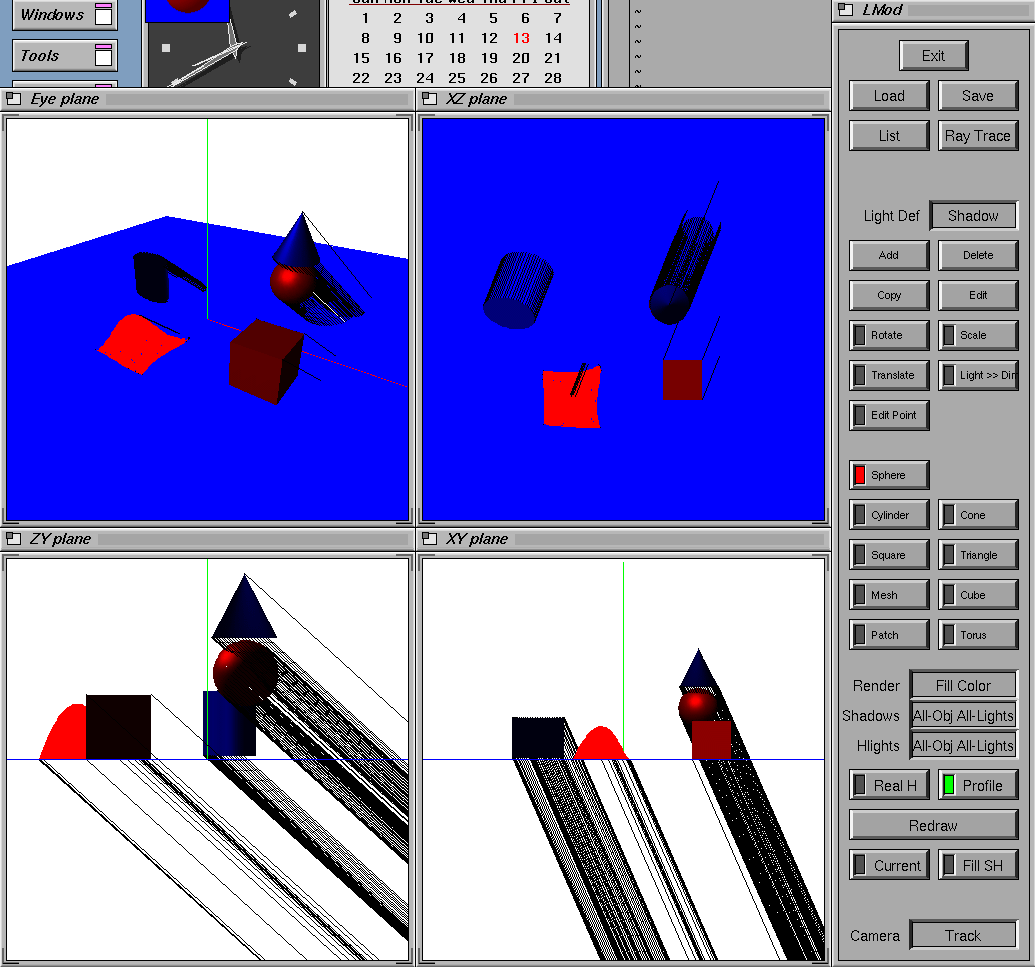The width and height of the screenshot is (1035, 967).
Task: Open the Windows desktop menu
Action: tap(65, 15)
